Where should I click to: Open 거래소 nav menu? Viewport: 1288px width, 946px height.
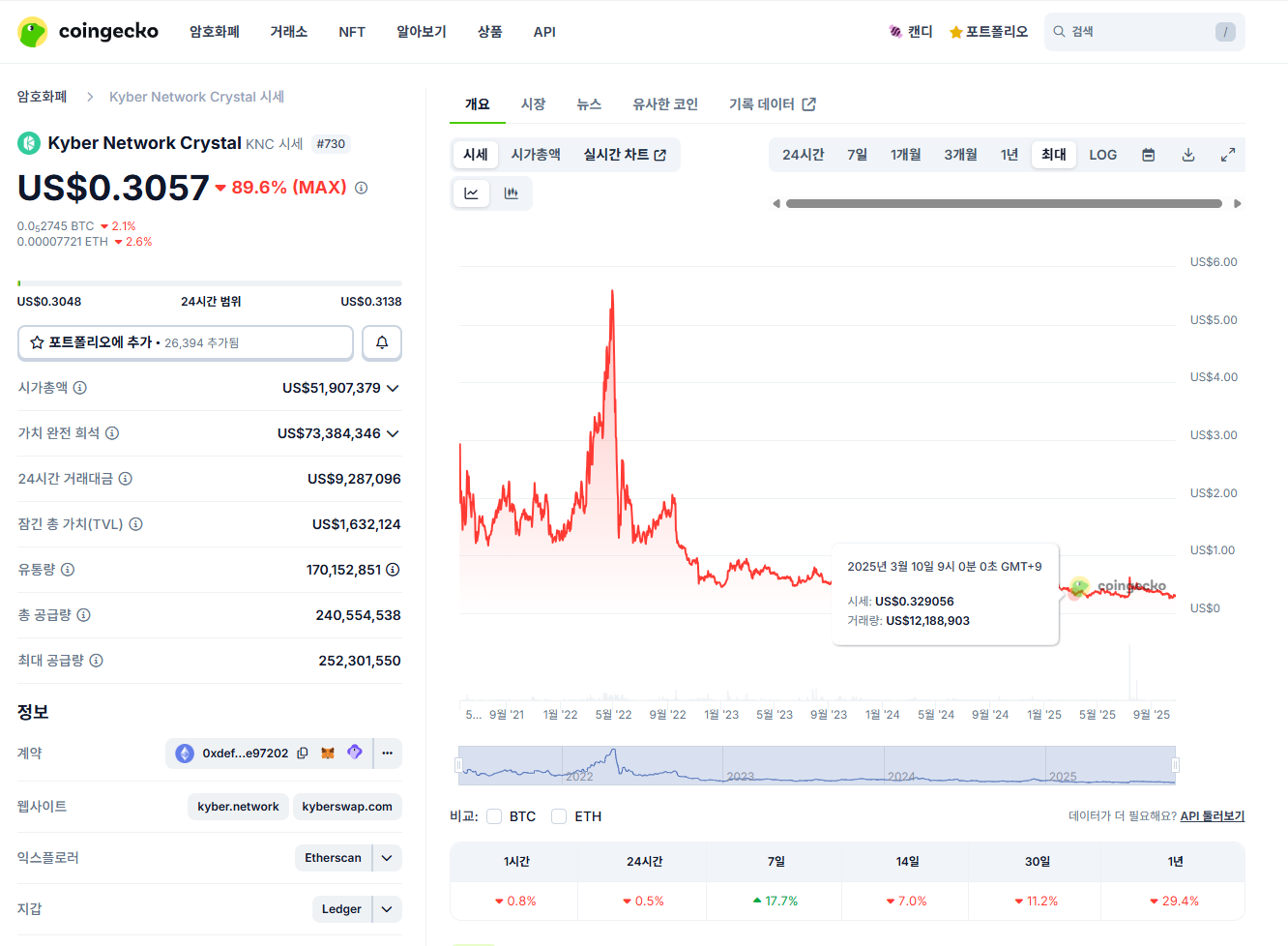pos(289,32)
